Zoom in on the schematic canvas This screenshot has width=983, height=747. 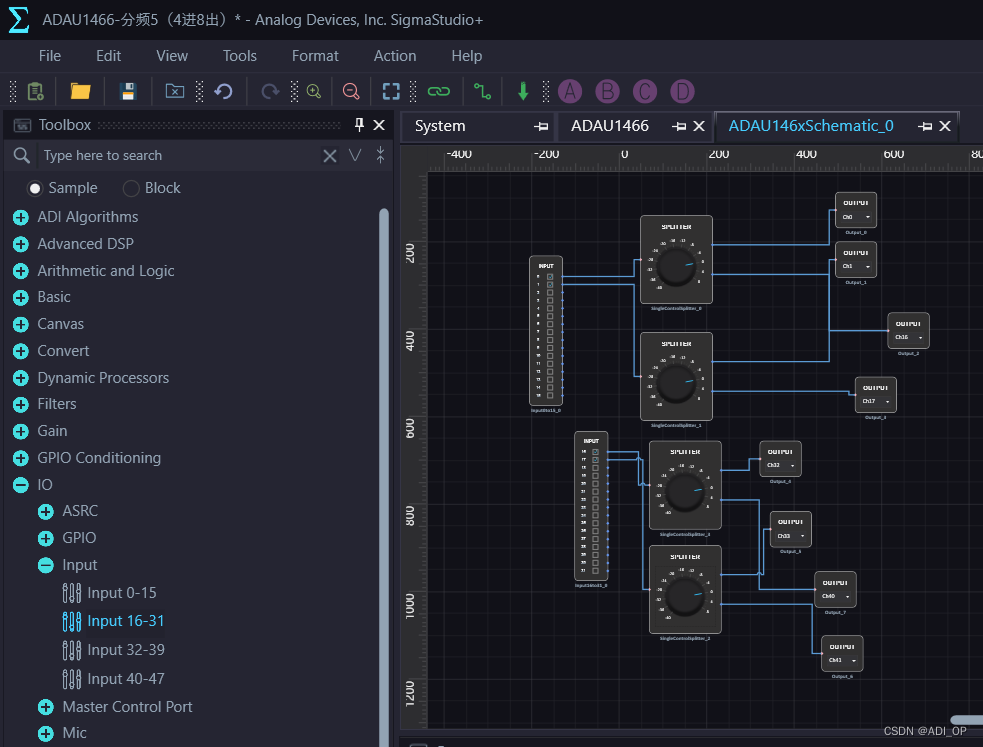314,91
